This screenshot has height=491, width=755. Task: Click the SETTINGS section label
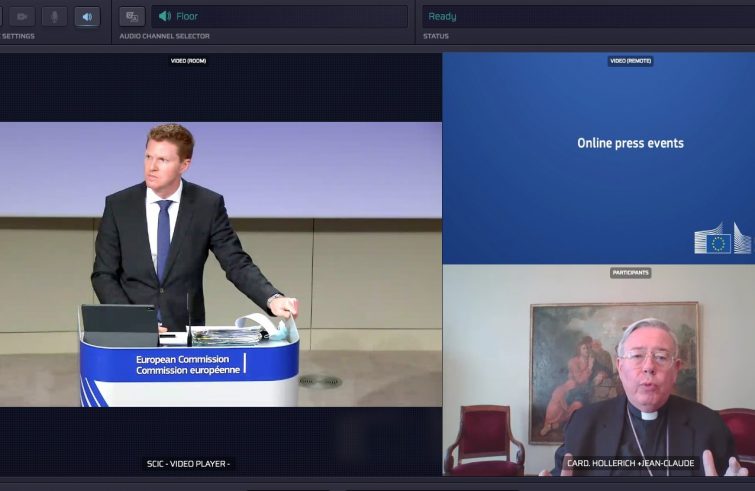pos(18,37)
